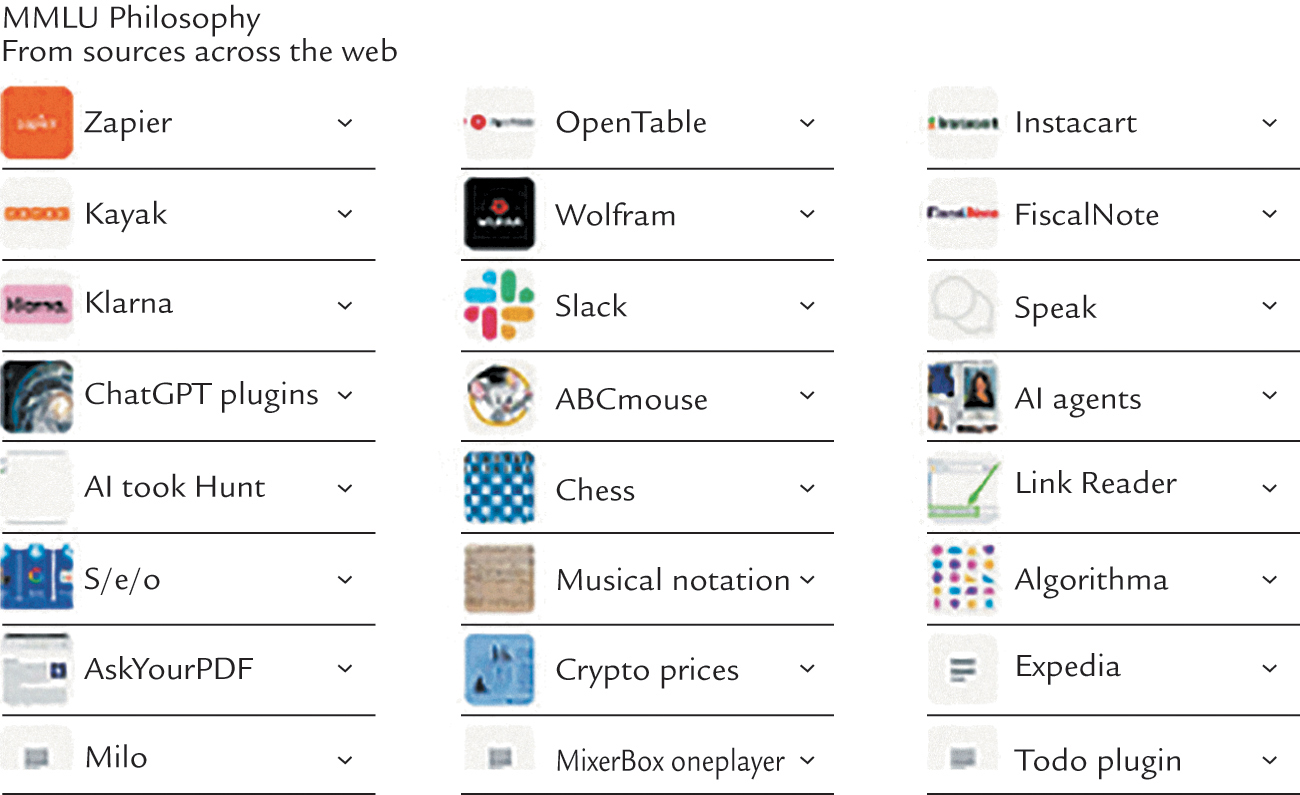Click the AI agents photo thumbnail

(963, 397)
